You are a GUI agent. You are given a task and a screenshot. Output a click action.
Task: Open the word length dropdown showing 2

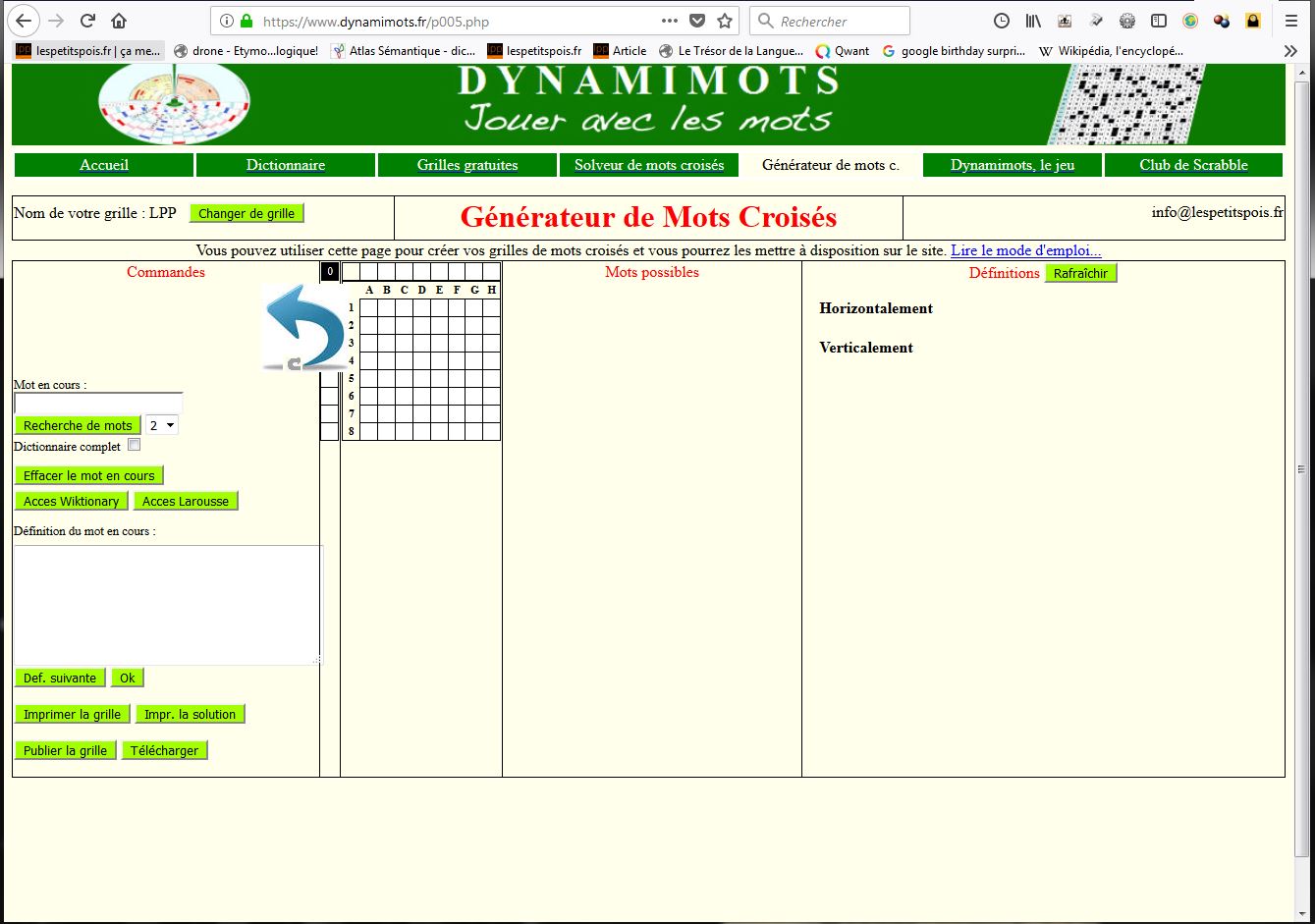pyautogui.click(x=162, y=425)
